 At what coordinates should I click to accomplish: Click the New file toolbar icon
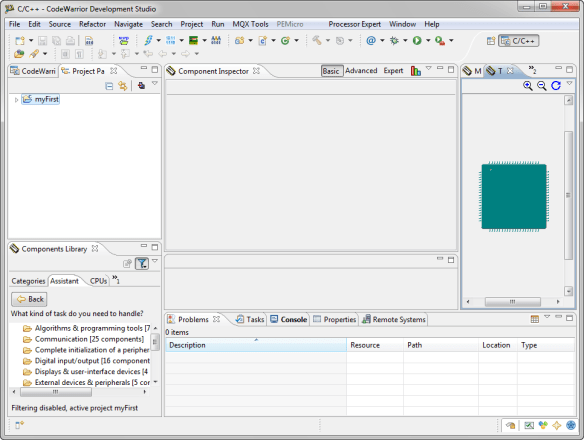click(19, 41)
